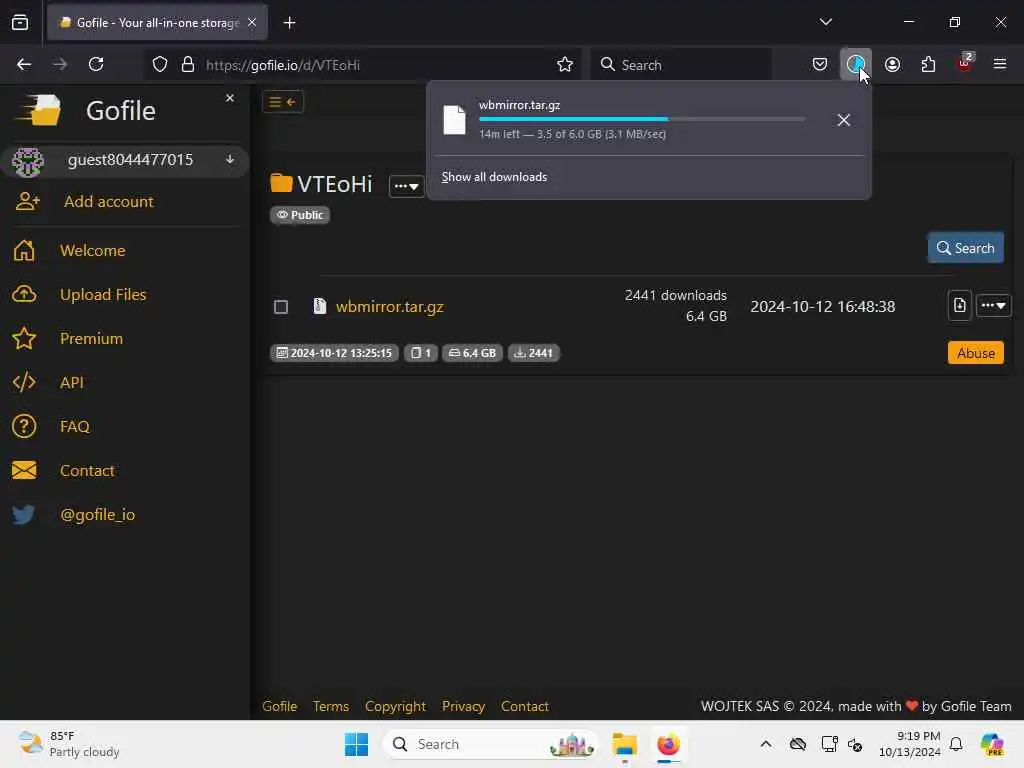Click the downloading file icon in panel

[x=454, y=120]
